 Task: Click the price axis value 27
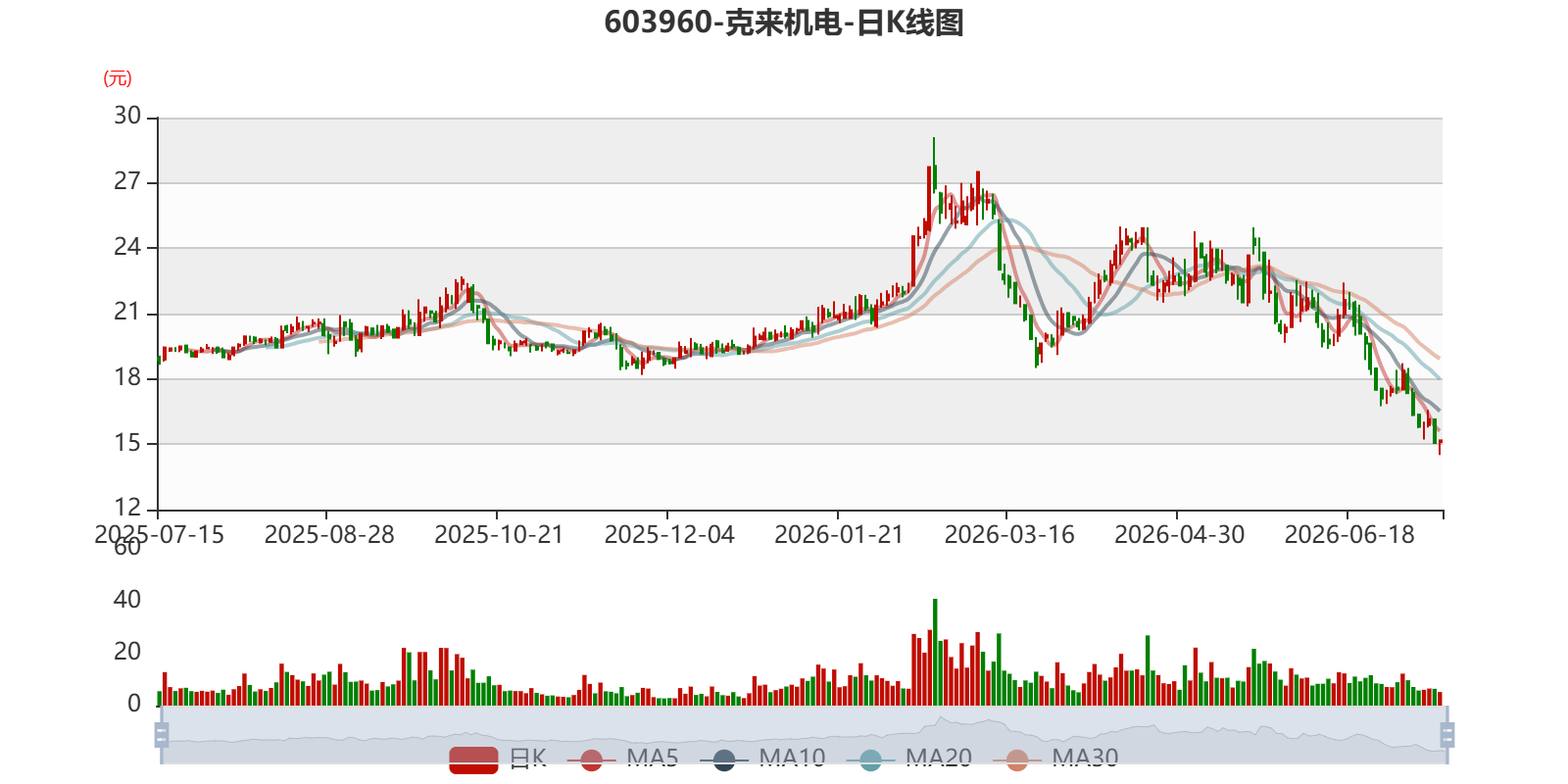click(x=127, y=181)
